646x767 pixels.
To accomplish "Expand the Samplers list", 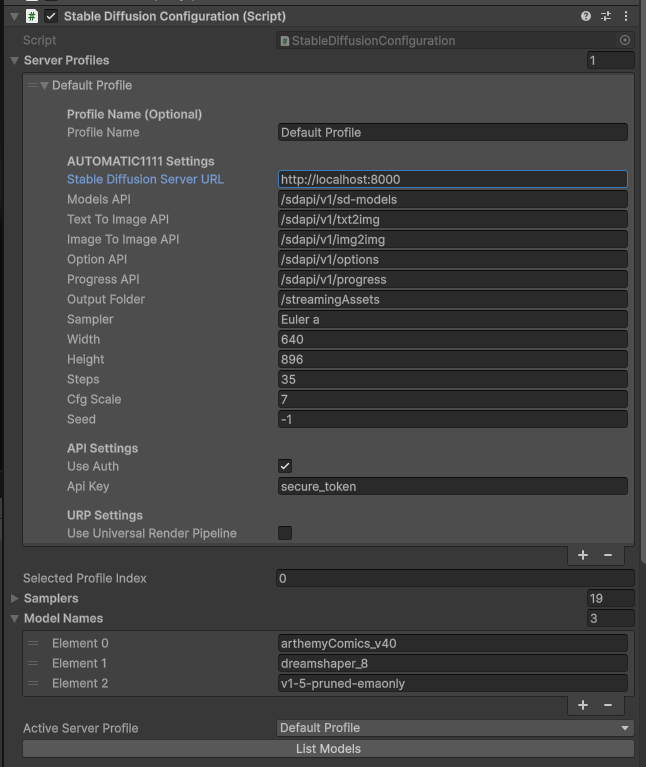I will pyautogui.click(x=14, y=598).
